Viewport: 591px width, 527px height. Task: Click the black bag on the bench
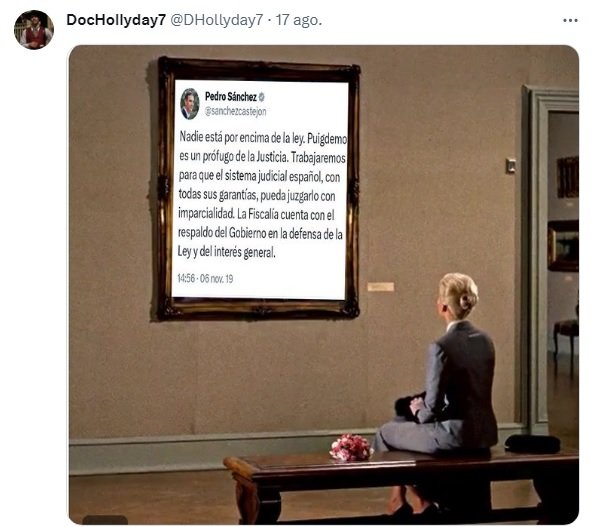[x=532, y=444]
